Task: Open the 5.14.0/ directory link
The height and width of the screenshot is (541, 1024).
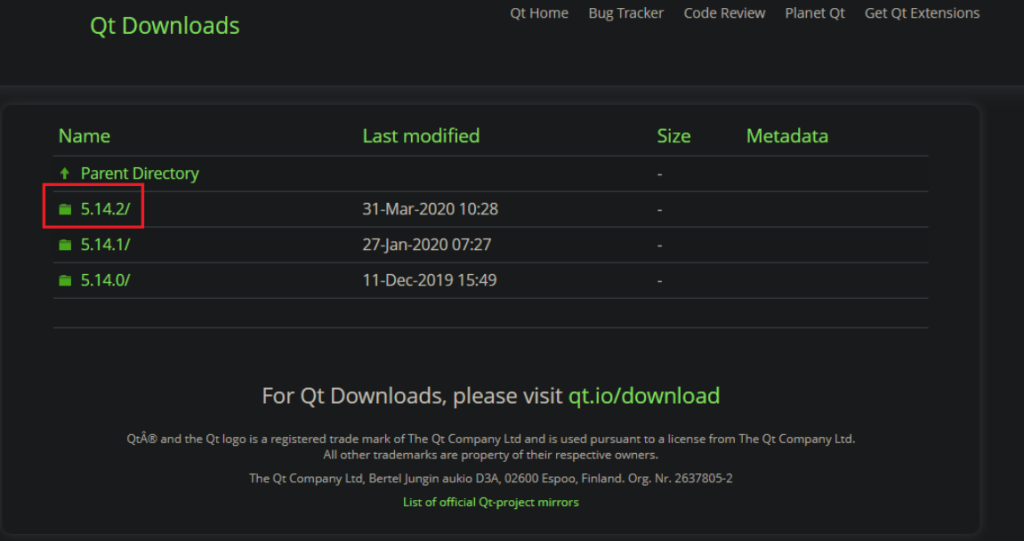Action: (105, 280)
